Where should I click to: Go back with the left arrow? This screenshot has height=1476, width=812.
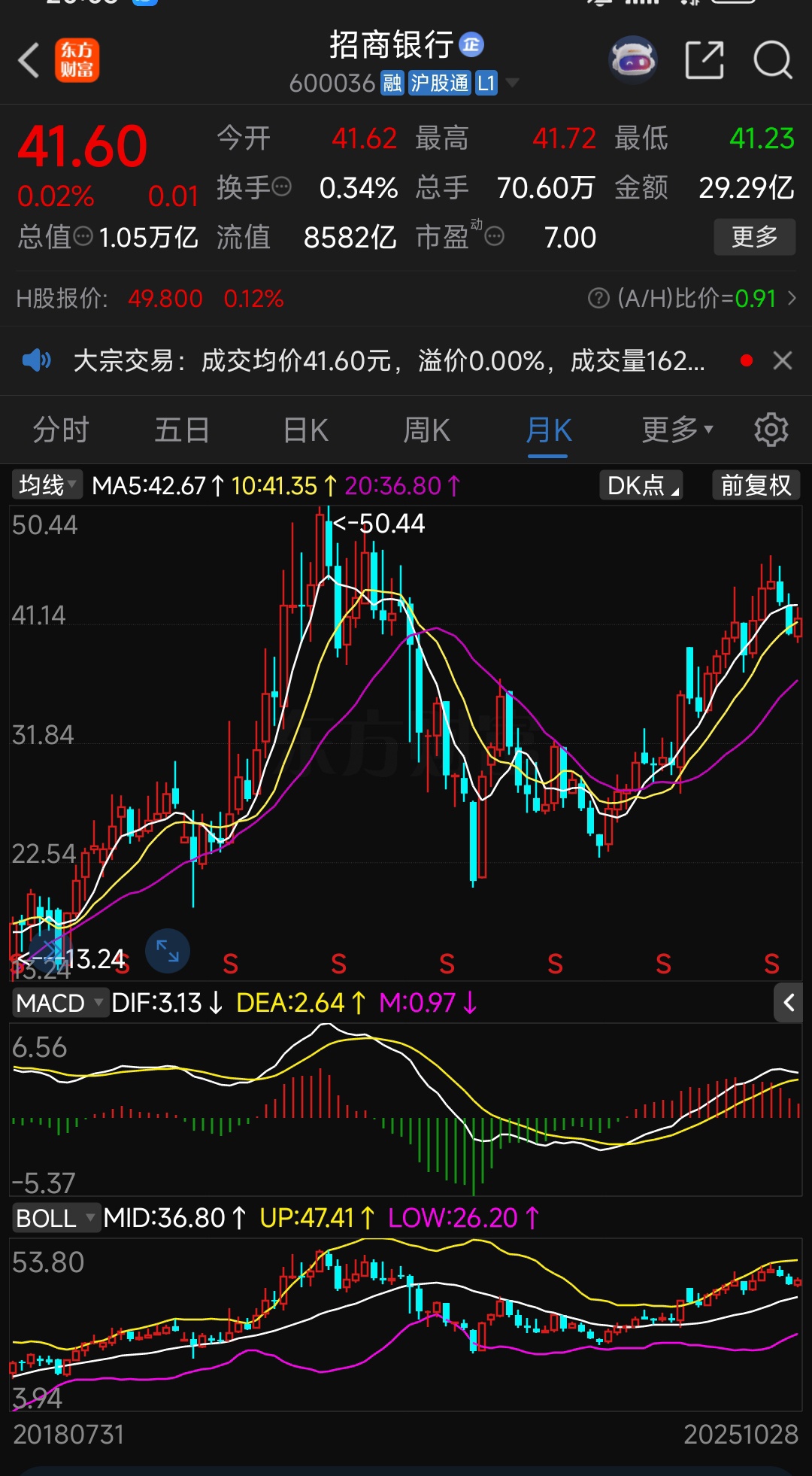[29, 60]
